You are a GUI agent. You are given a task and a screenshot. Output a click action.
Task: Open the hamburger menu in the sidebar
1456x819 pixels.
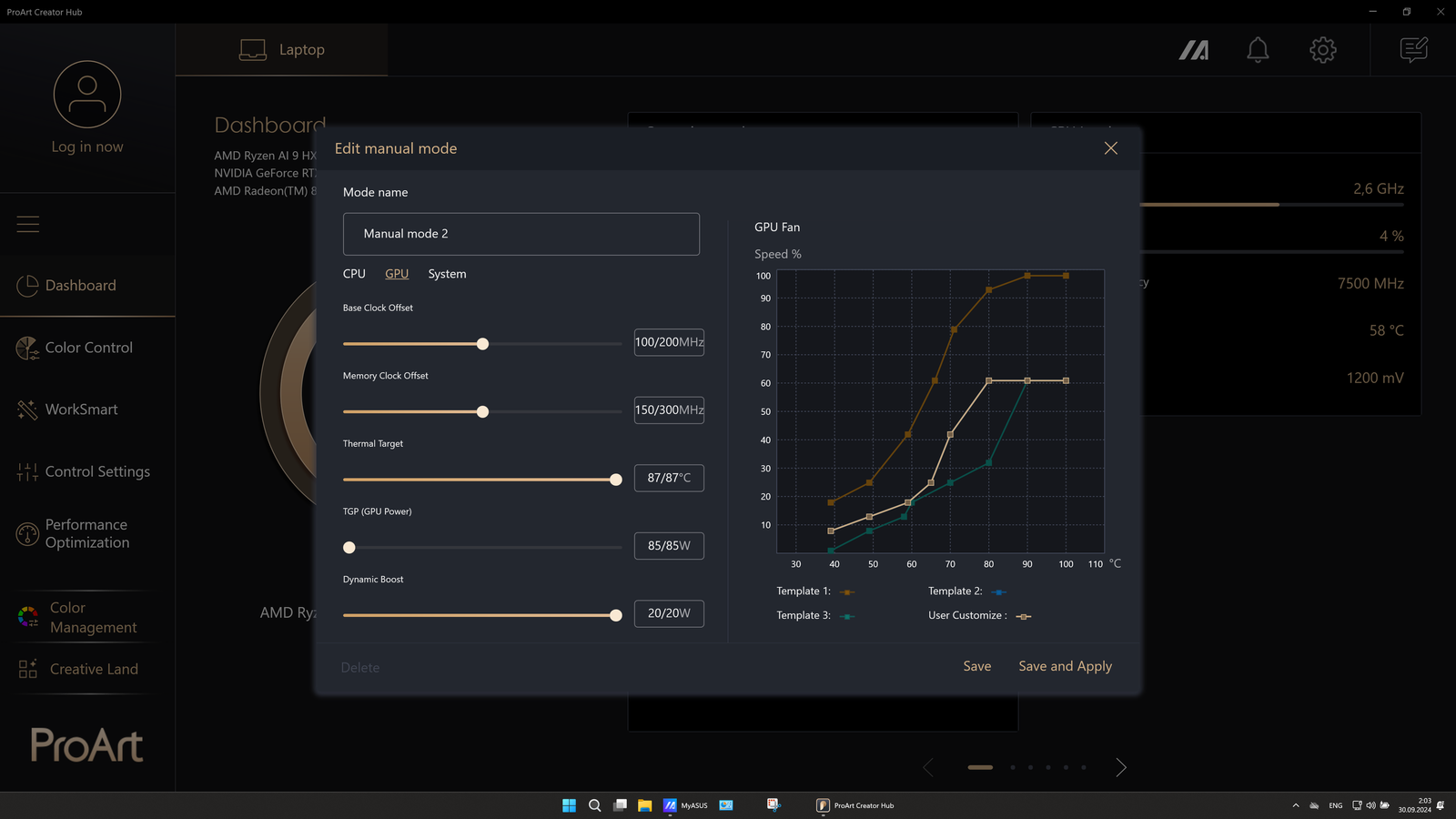point(28,224)
